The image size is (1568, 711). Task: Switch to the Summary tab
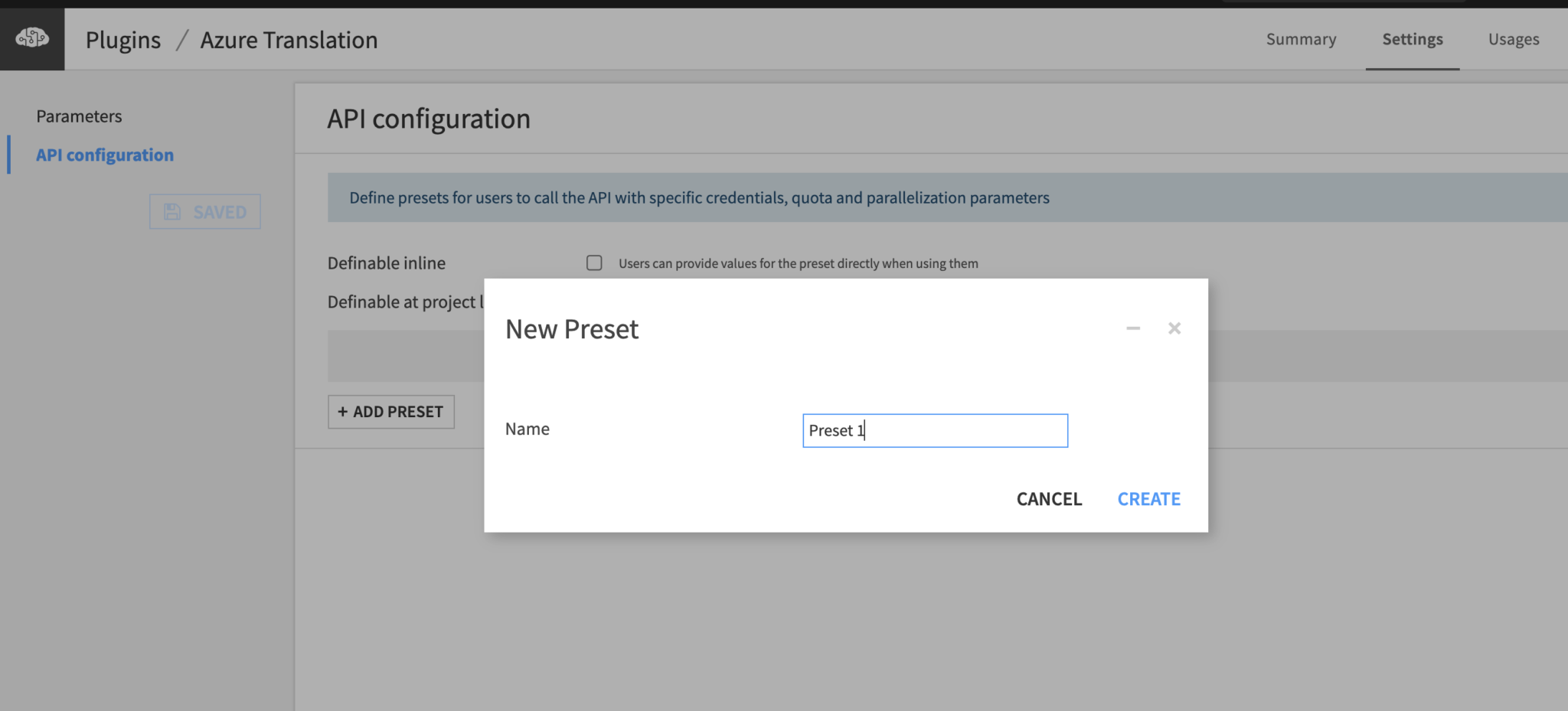[x=1300, y=39]
